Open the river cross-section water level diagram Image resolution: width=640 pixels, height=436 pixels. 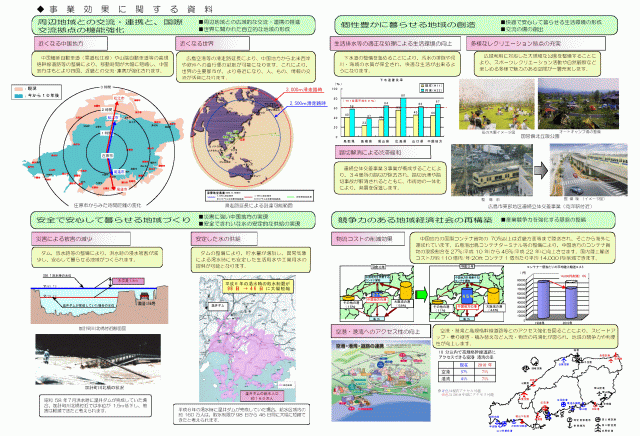99,300
